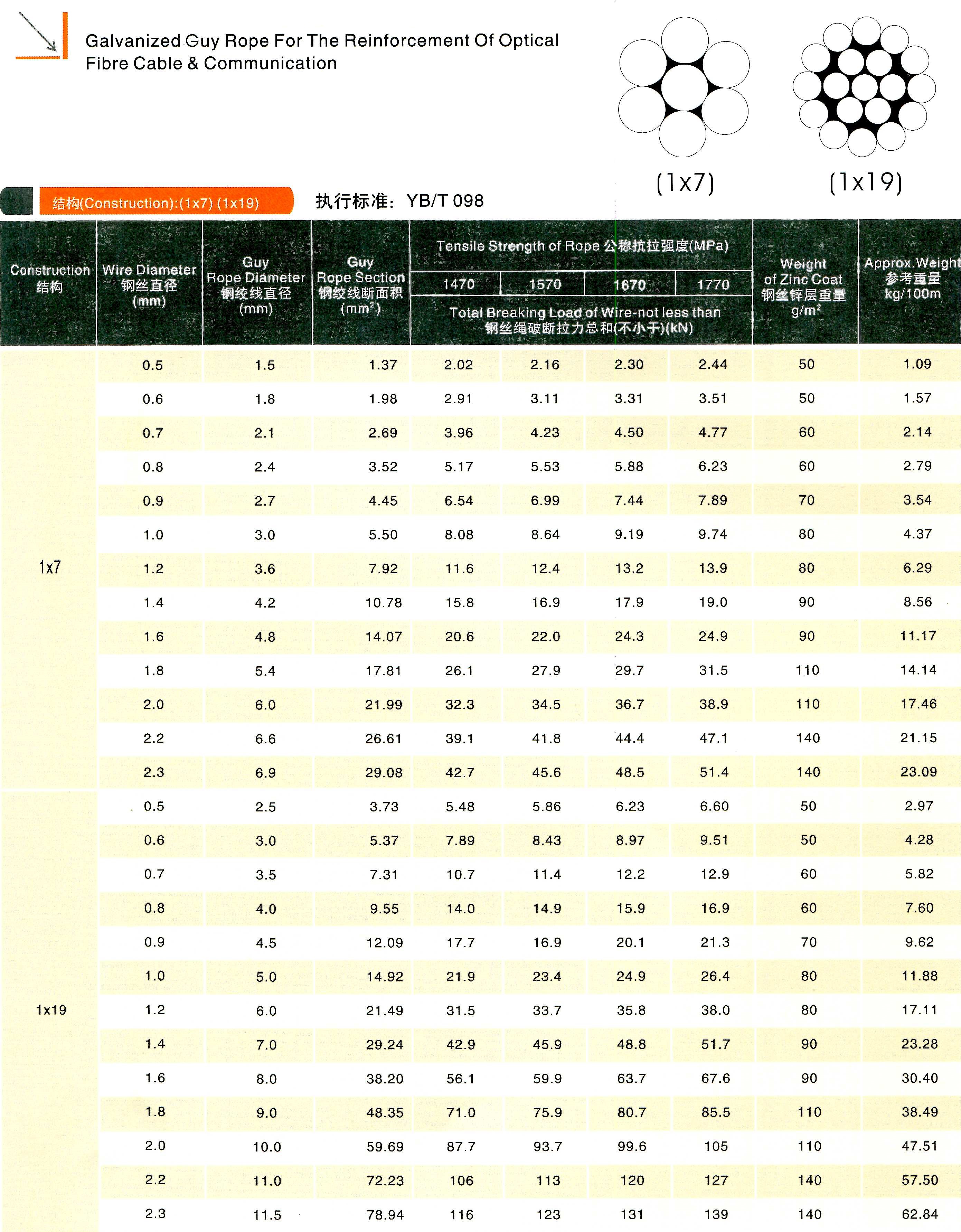Click the breaking load value '131'

(632, 1214)
